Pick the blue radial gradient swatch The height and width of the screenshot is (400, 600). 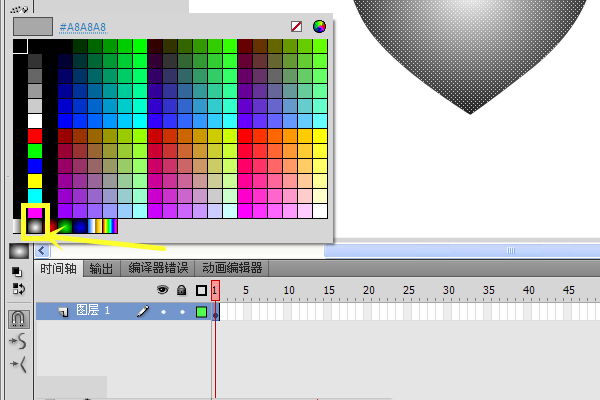click(80, 226)
